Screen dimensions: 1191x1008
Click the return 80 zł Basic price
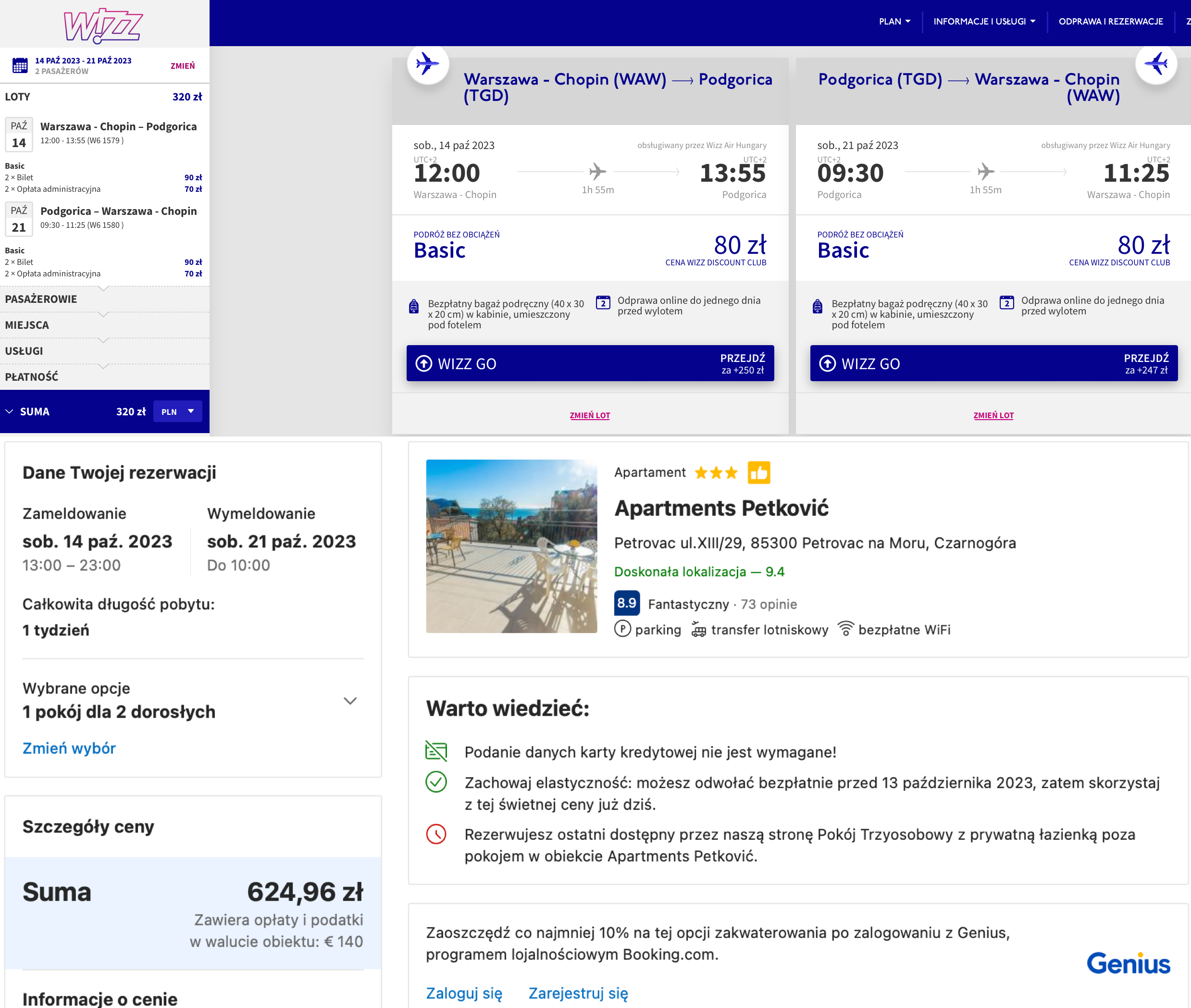pyautogui.click(x=1143, y=245)
